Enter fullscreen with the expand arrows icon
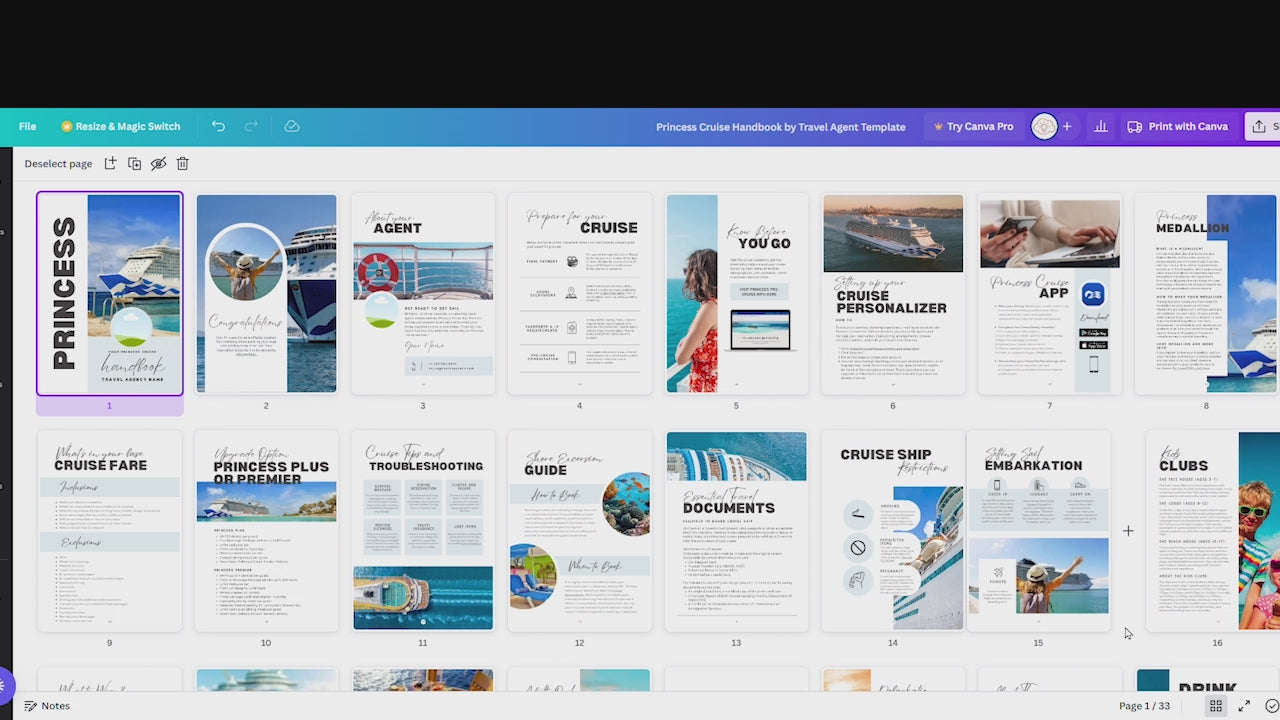 tap(1244, 706)
